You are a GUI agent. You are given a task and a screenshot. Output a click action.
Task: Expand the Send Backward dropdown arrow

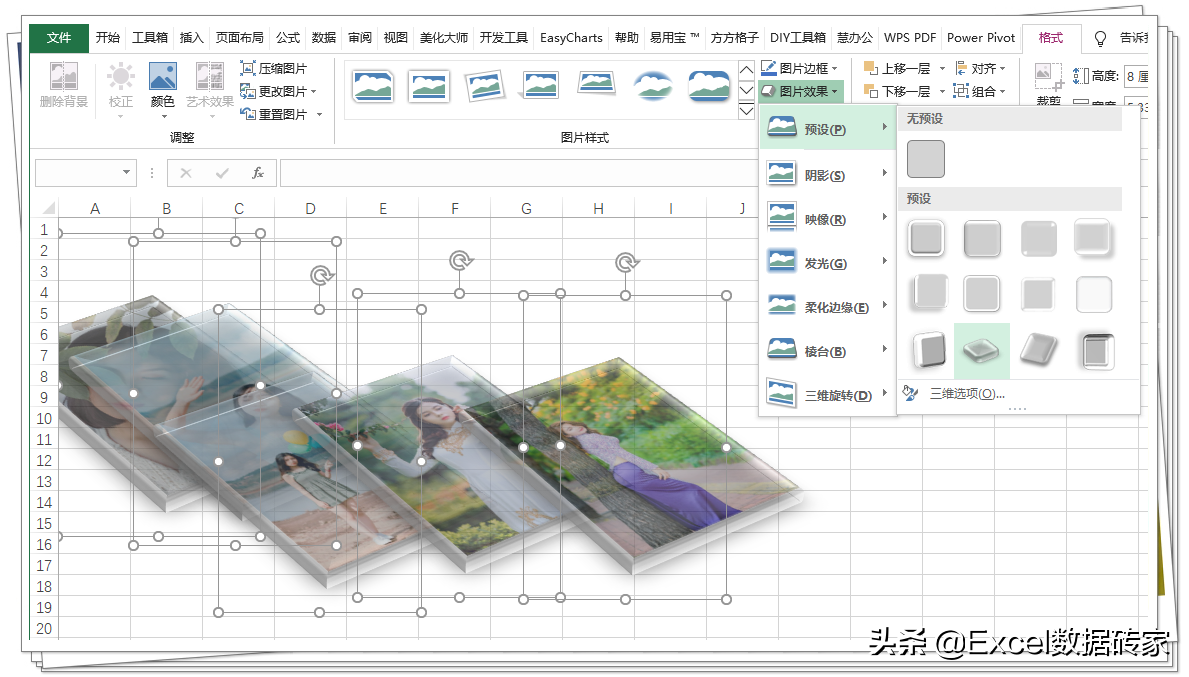click(943, 91)
